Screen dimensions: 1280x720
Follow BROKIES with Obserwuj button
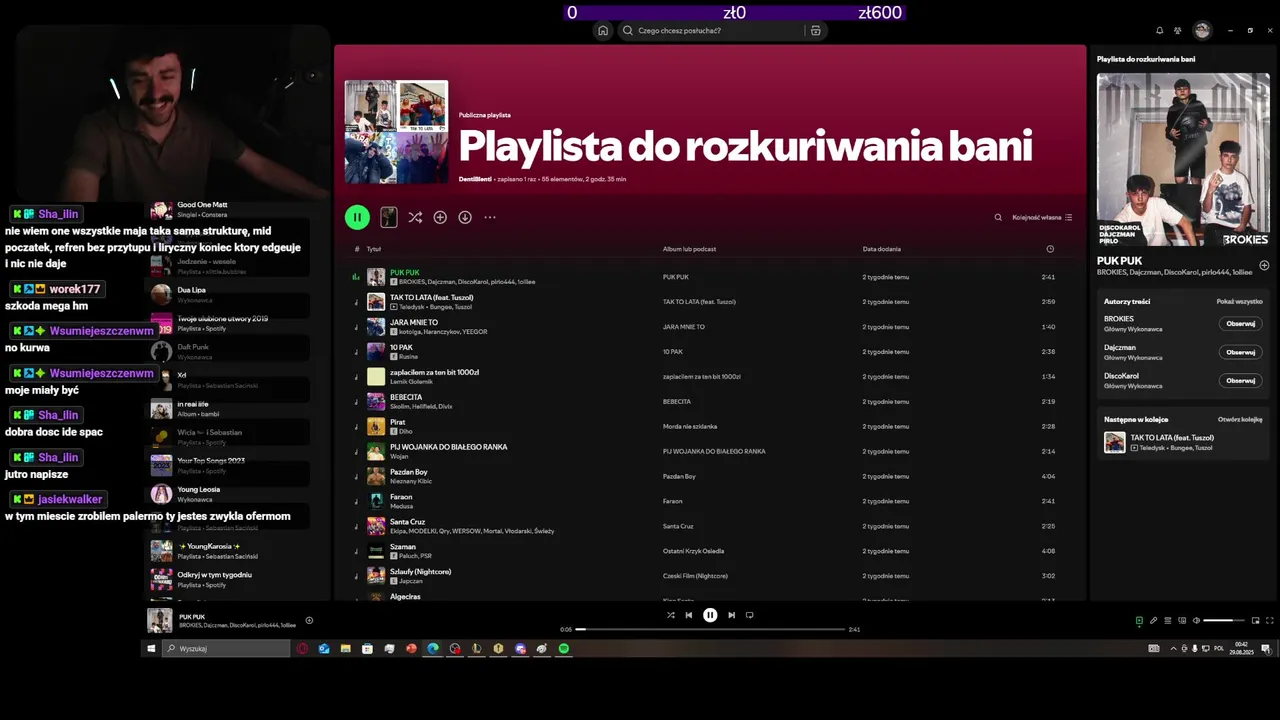click(1241, 323)
